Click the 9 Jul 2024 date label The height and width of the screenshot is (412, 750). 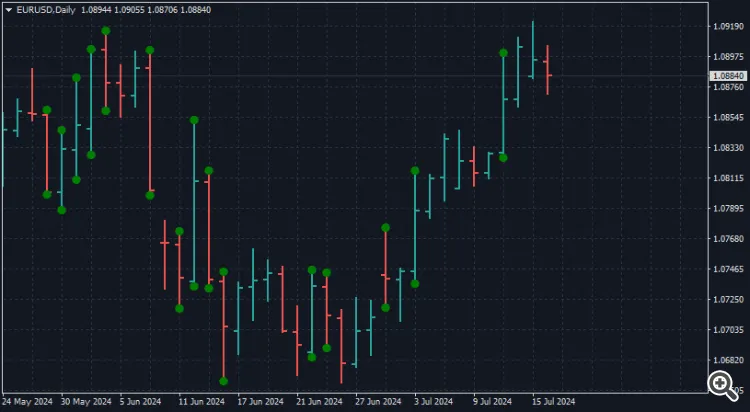(x=492, y=403)
